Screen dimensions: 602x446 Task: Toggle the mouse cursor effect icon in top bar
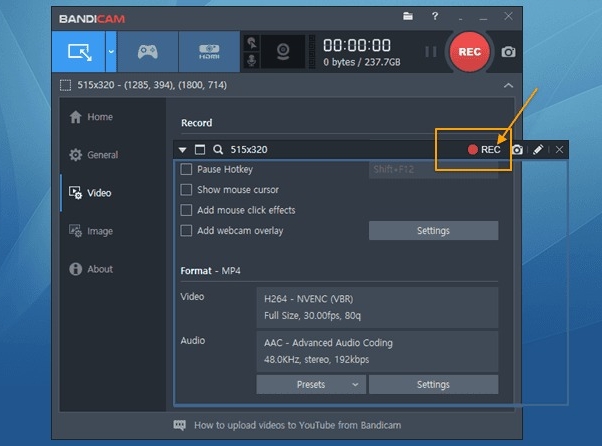click(252, 43)
